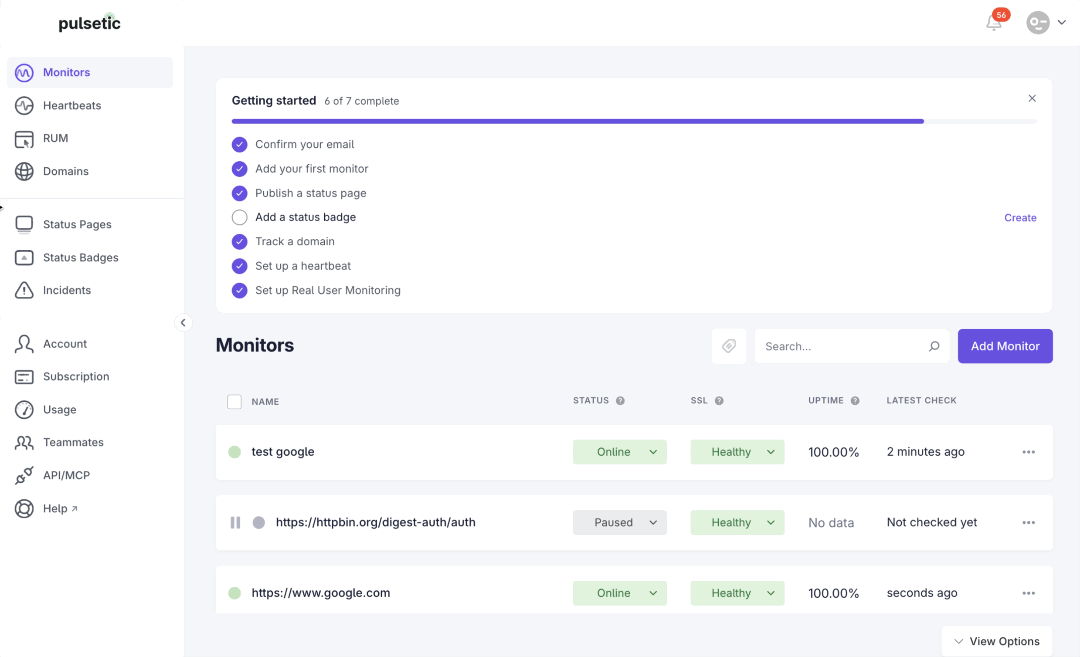This screenshot has width=1080, height=657.
Task: Click the Status Badges icon
Action: point(24,258)
